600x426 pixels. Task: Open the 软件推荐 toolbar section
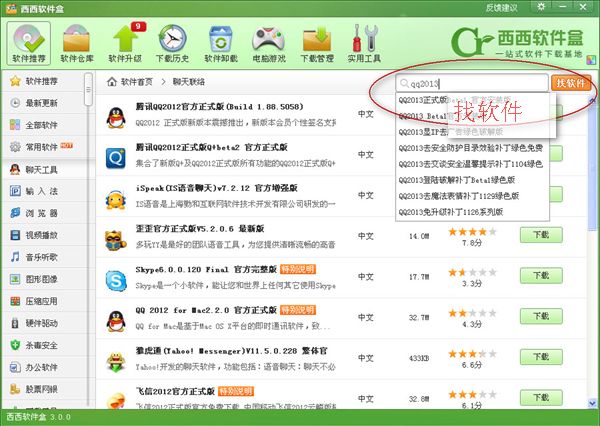[x=29, y=43]
